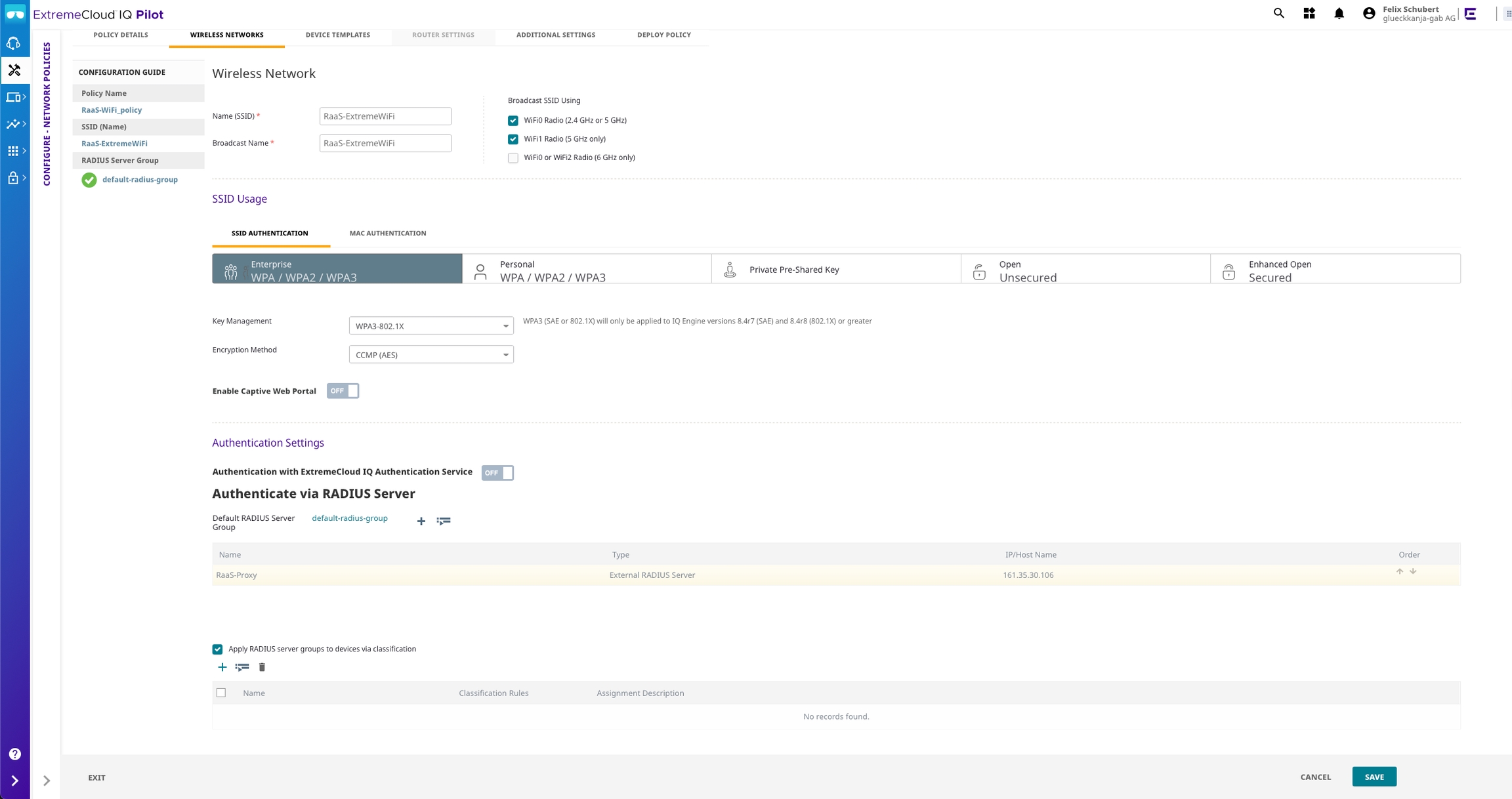
Task: Delete selected classification RADIUS group (trash icon)
Action: point(262,667)
